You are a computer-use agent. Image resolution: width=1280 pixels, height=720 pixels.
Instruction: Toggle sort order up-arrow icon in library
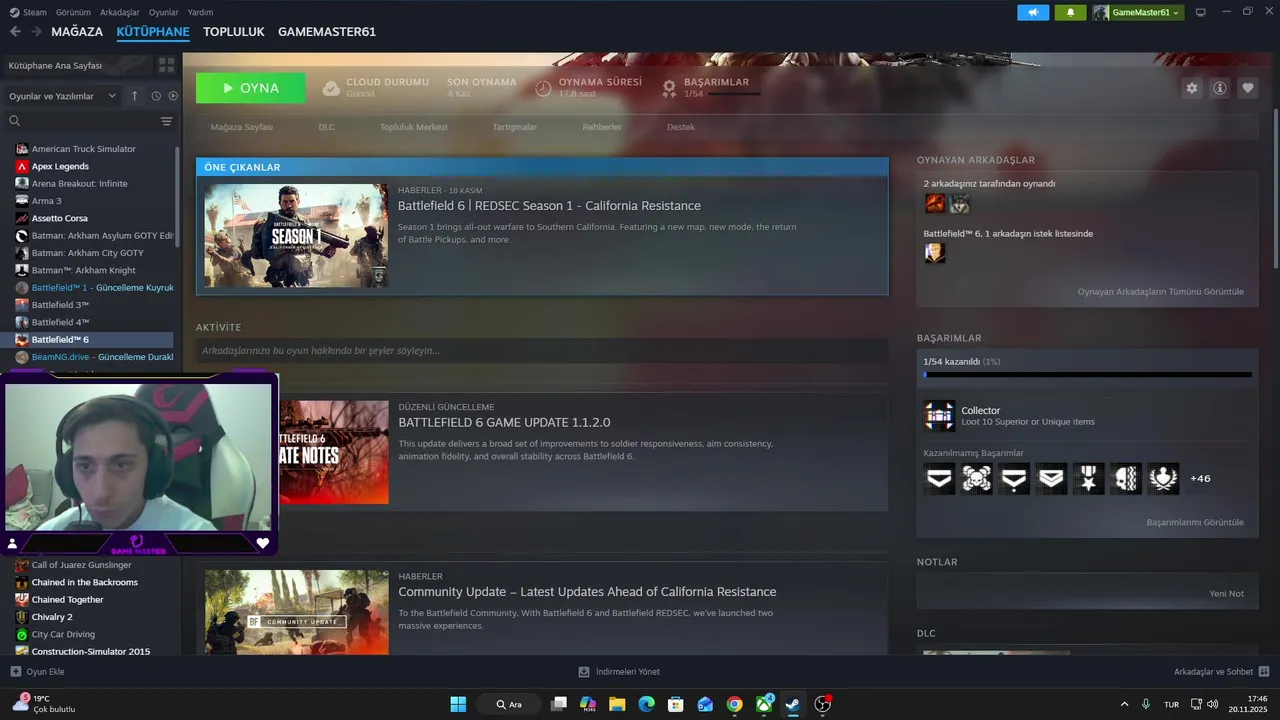click(135, 96)
